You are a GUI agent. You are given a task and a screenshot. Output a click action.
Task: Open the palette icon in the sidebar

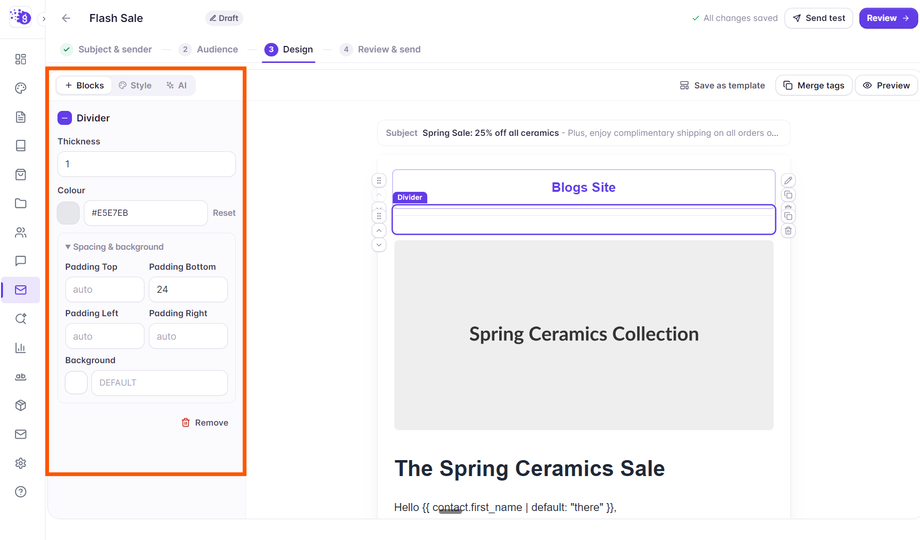click(21, 88)
